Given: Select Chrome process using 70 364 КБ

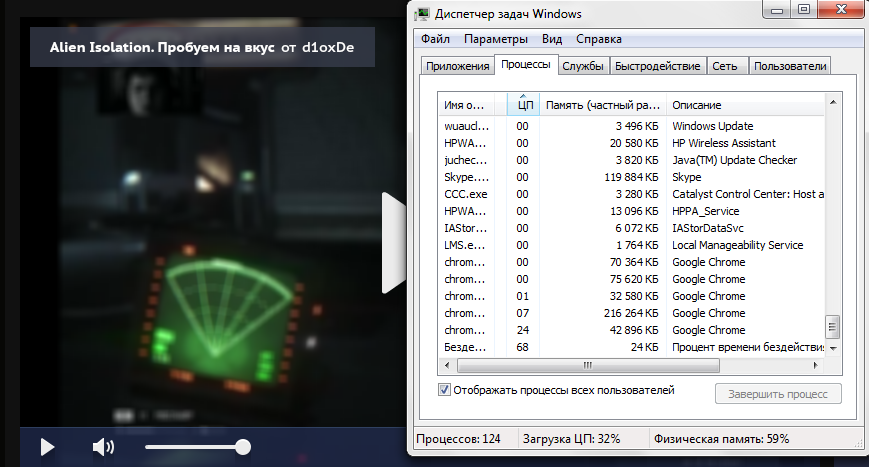Looking at the screenshot, I should point(631,262).
